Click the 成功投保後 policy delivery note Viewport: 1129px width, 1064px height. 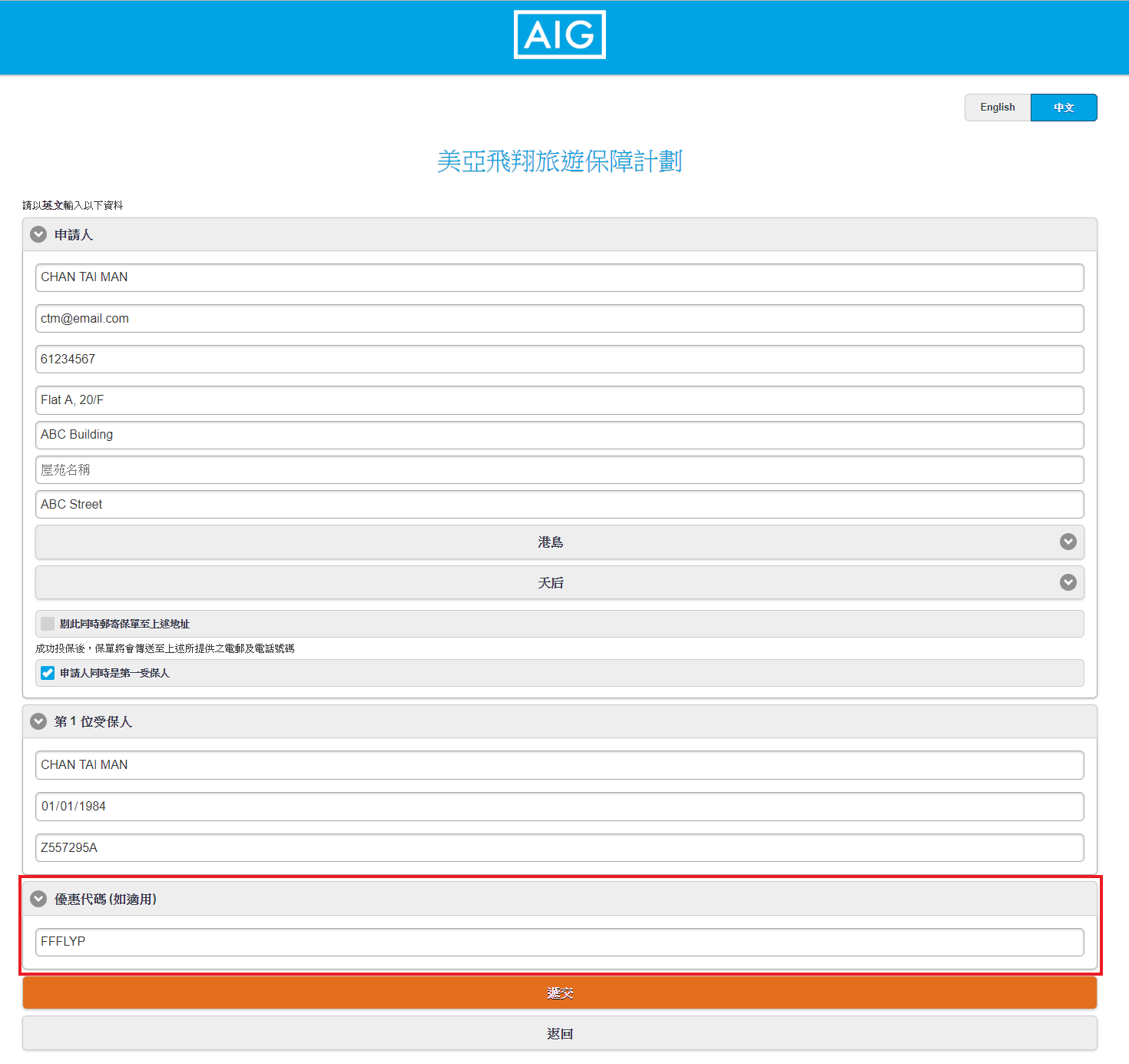pyautogui.click(x=165, y=648)
